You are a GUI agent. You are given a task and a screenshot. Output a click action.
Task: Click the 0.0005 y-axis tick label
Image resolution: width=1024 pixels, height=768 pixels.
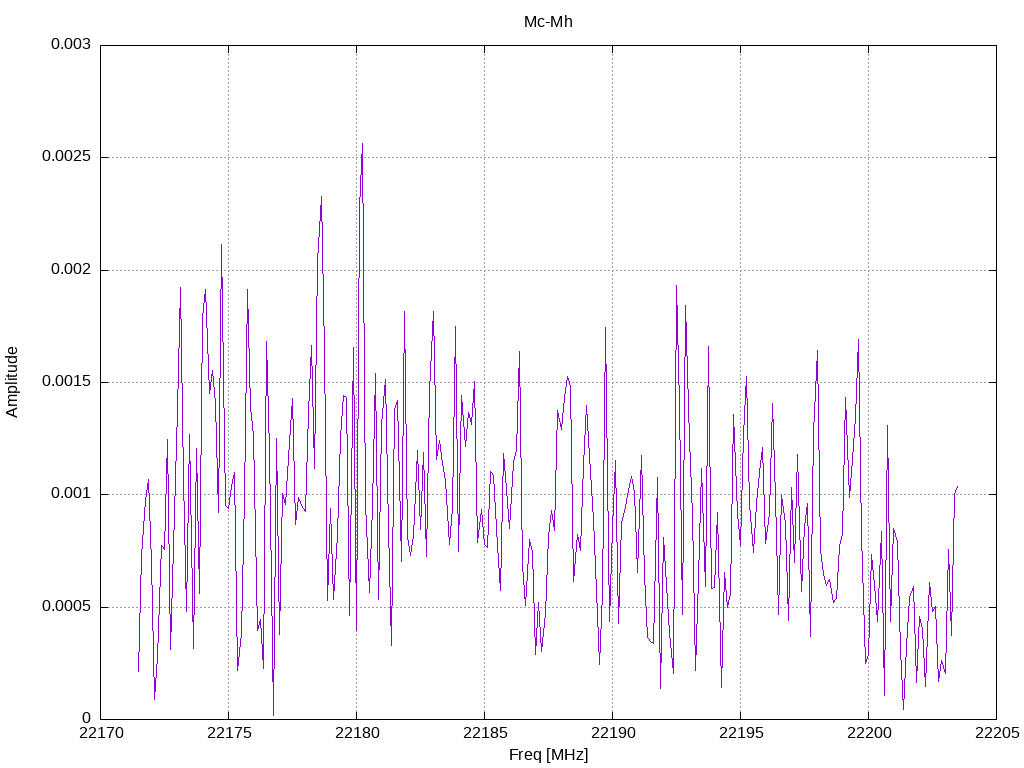click(66, 607)
